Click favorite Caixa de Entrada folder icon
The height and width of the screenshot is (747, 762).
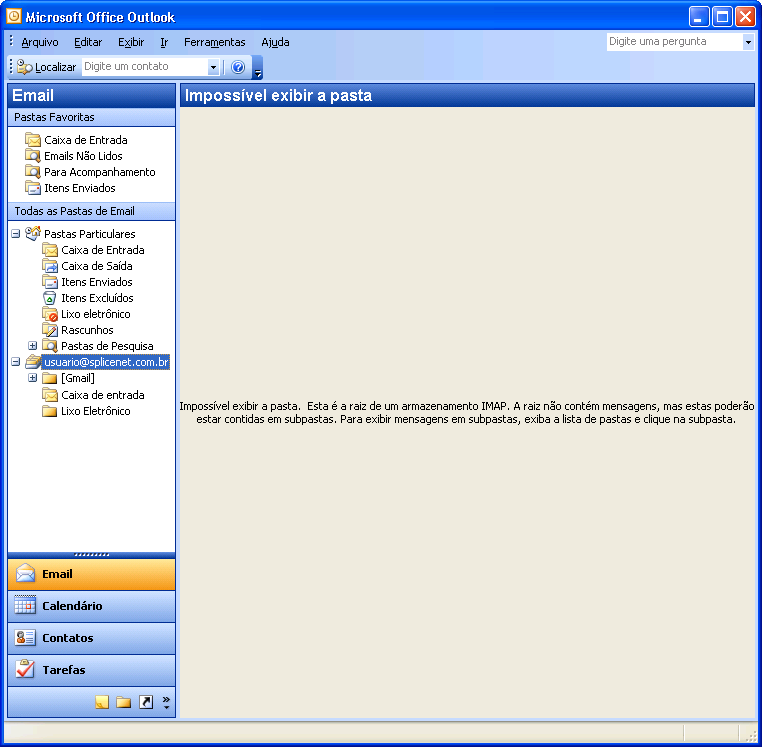33,140
